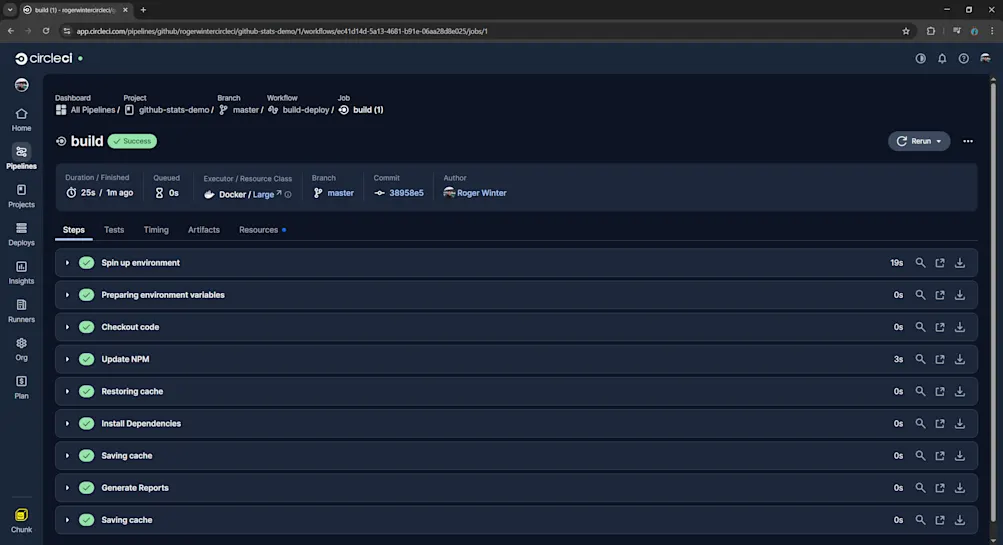Viewport: 1003px width, 545px height.
Task: Expand the Spin up environment step
Action: pos(67,263)
